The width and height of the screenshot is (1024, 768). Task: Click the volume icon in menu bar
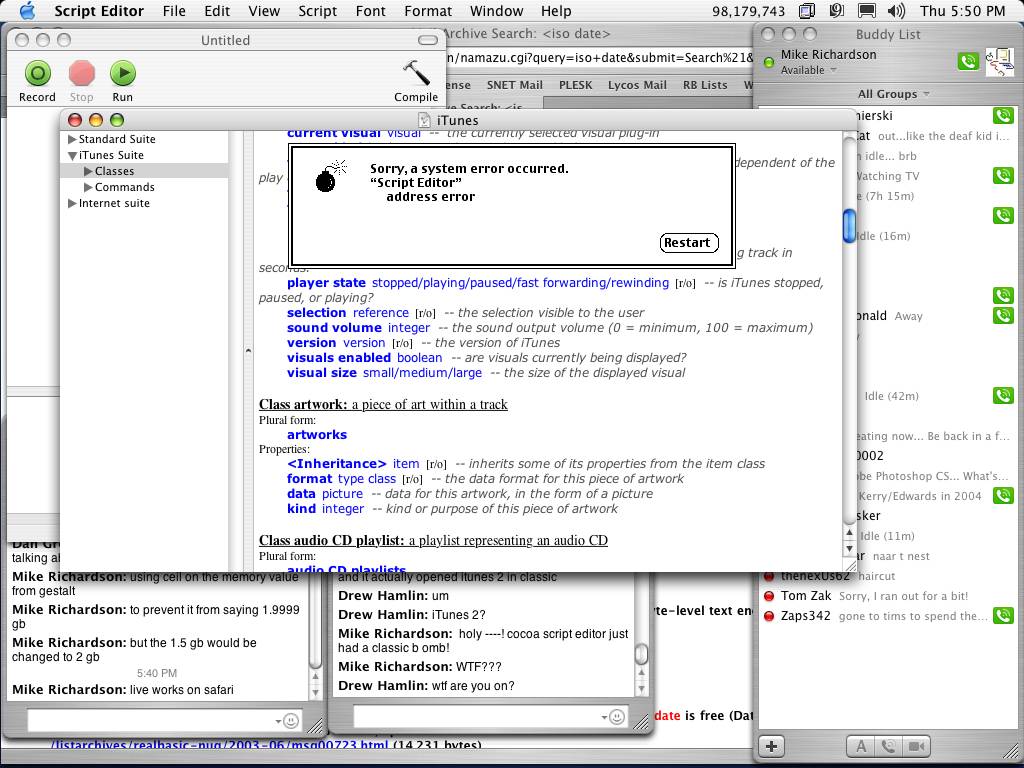tap(897, 10)
